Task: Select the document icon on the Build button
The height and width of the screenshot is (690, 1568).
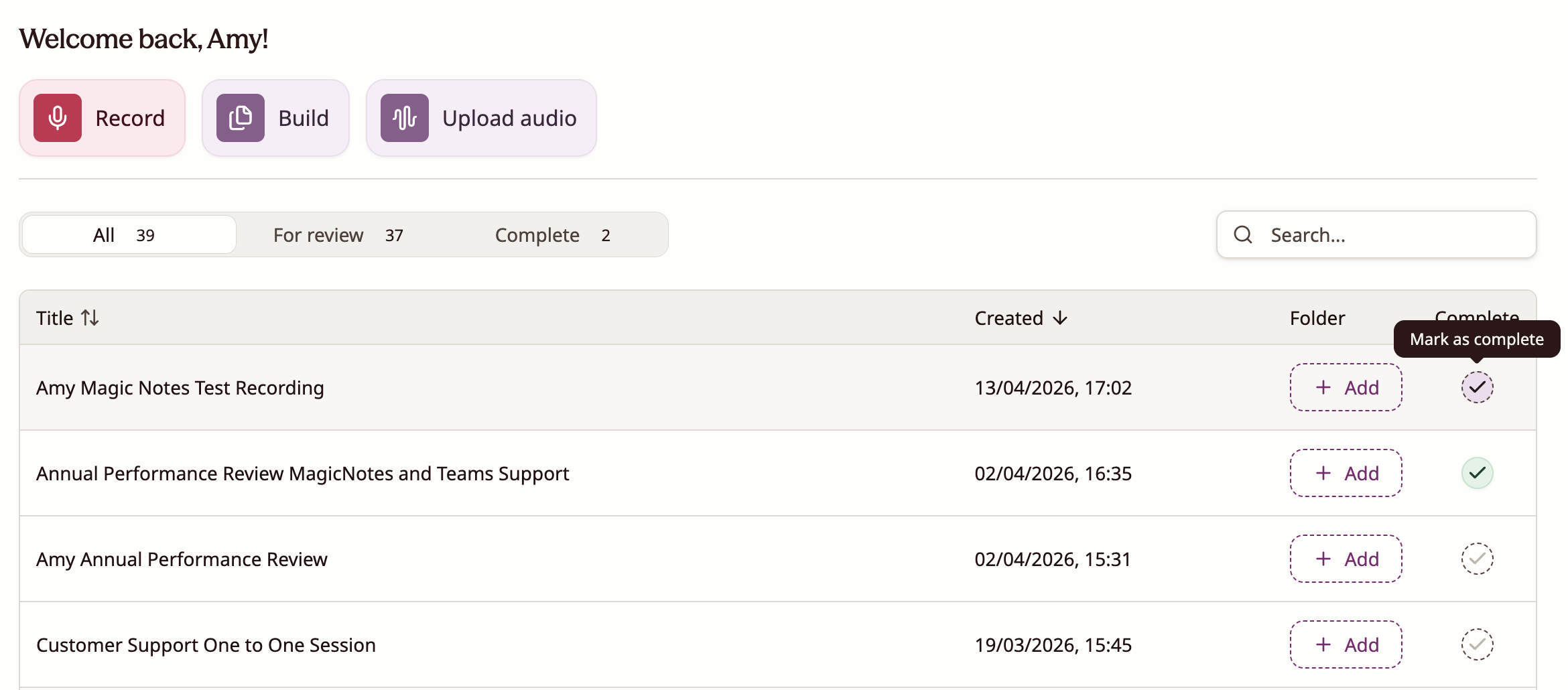Action: point(241,118)
